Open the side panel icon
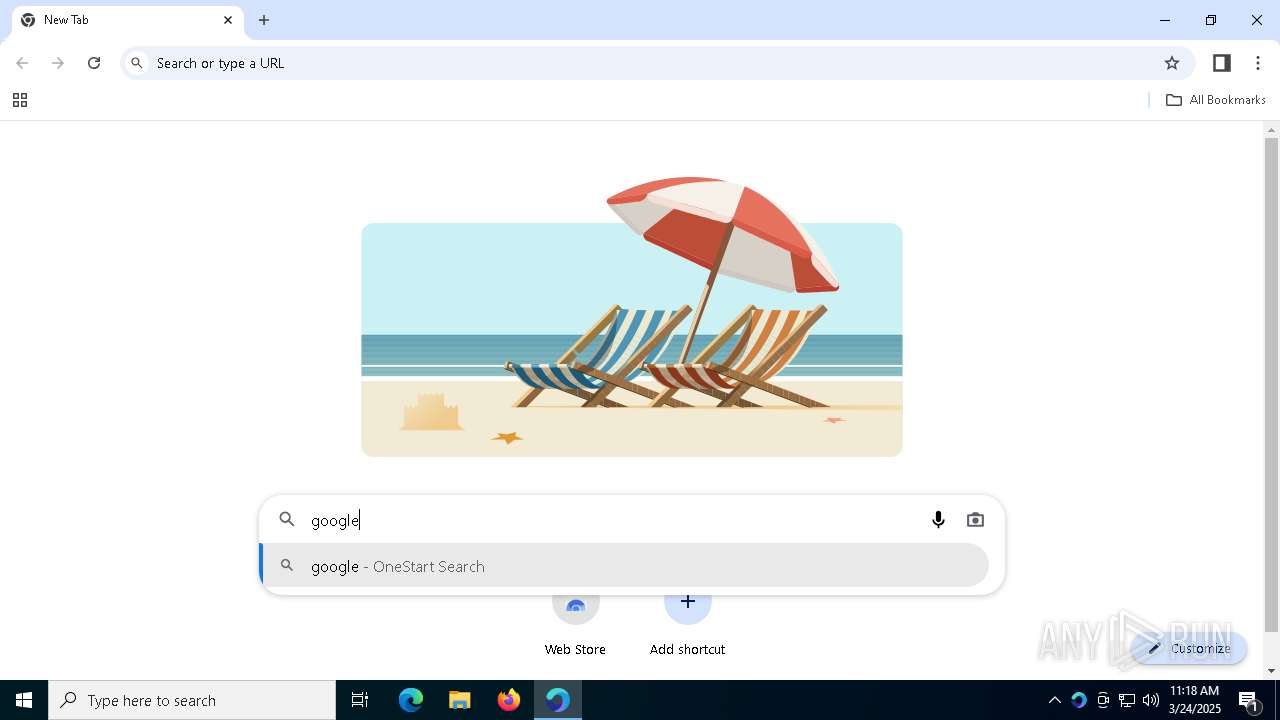The height and width of the screenshot is (720, 1280). 1221,63
